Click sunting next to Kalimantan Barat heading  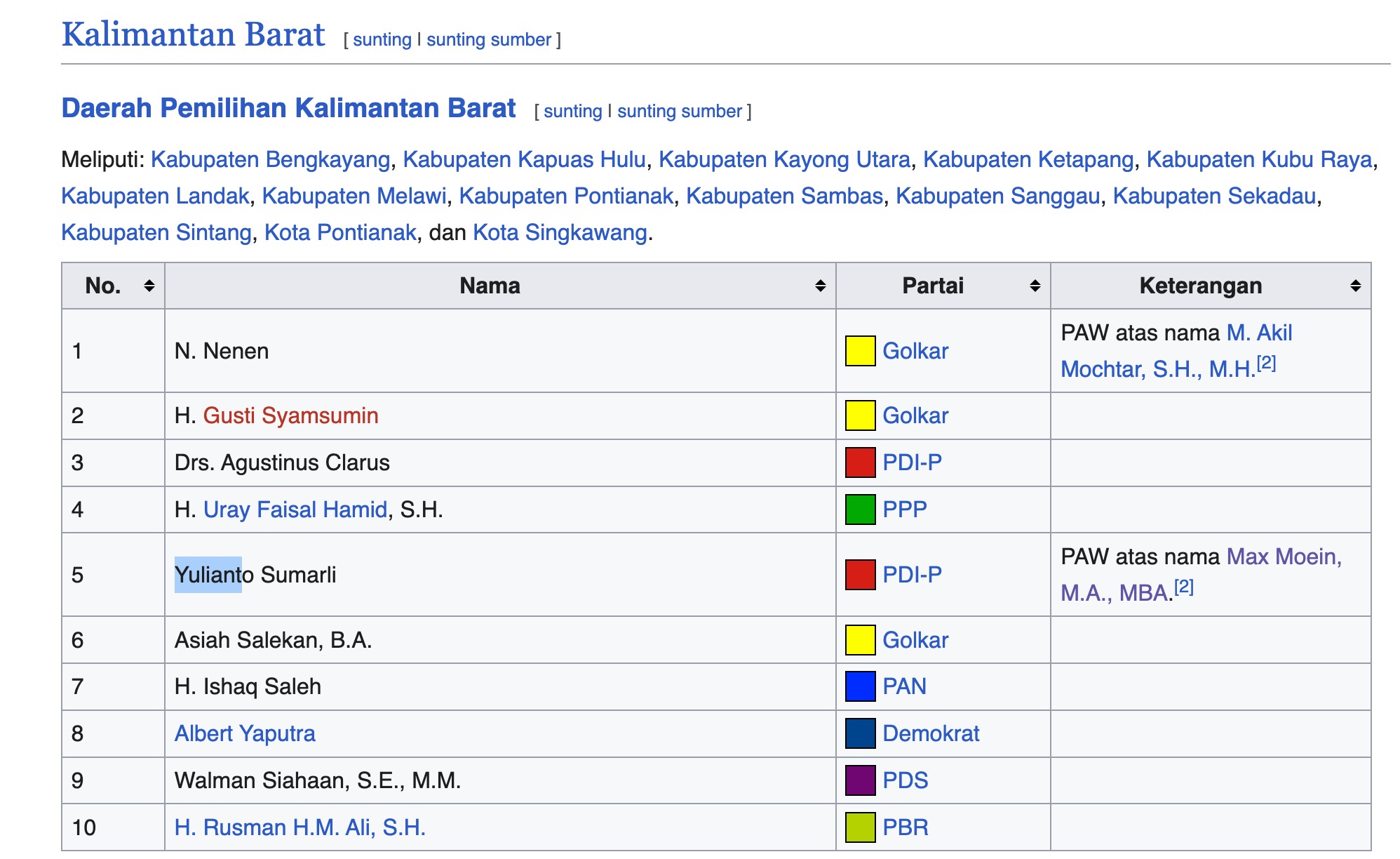(382, 40)
